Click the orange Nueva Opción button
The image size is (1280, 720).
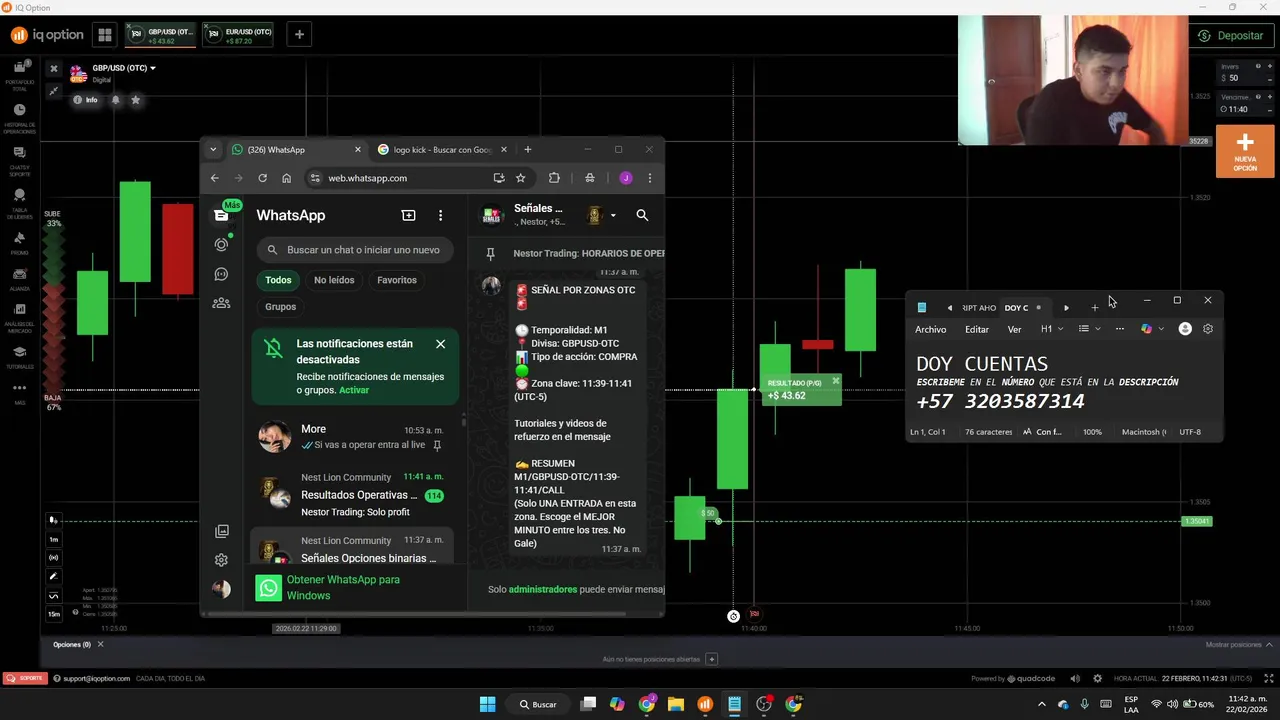pyautogui.click(x=1245, y=151)
